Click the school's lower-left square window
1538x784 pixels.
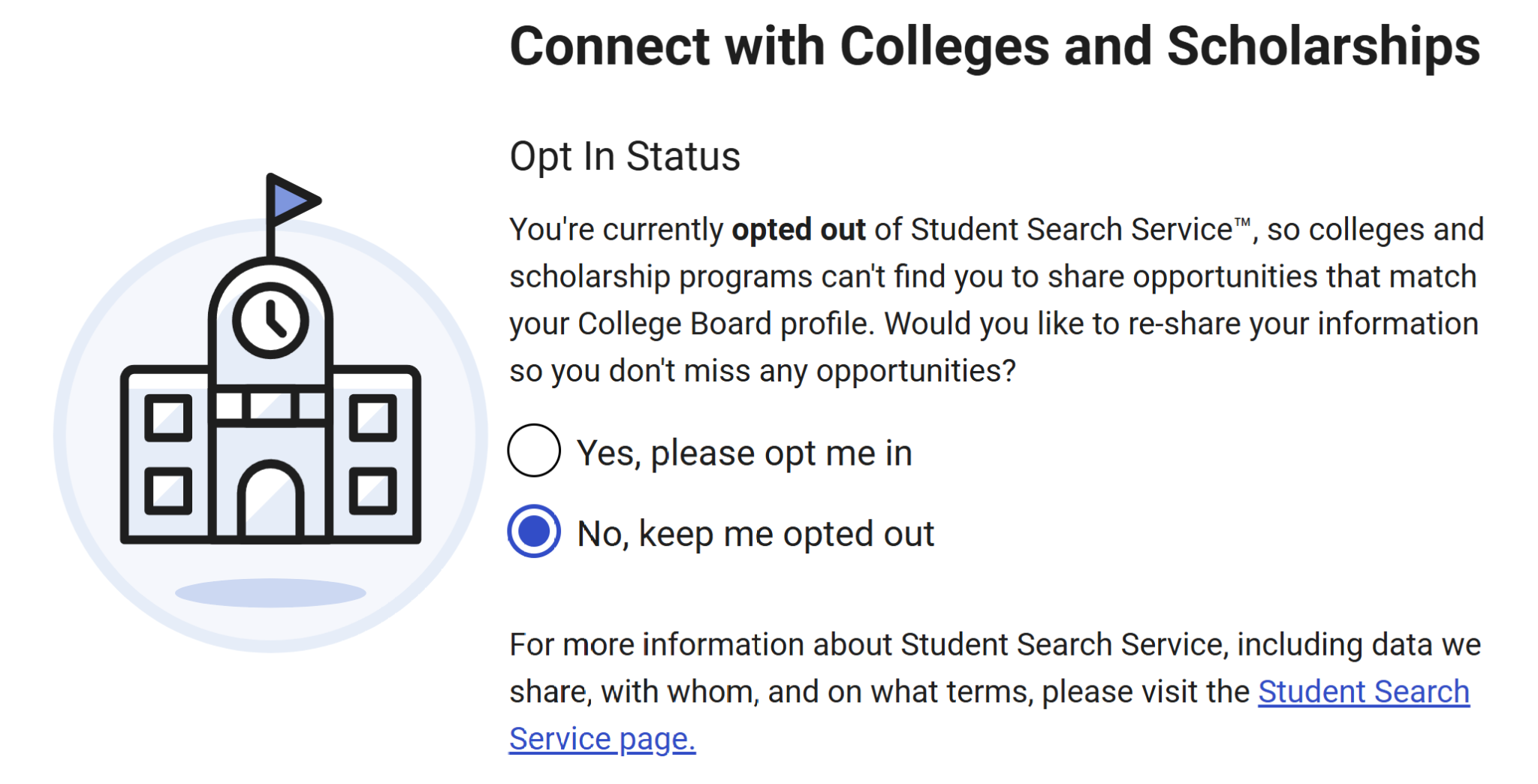(x=168, y=491)
